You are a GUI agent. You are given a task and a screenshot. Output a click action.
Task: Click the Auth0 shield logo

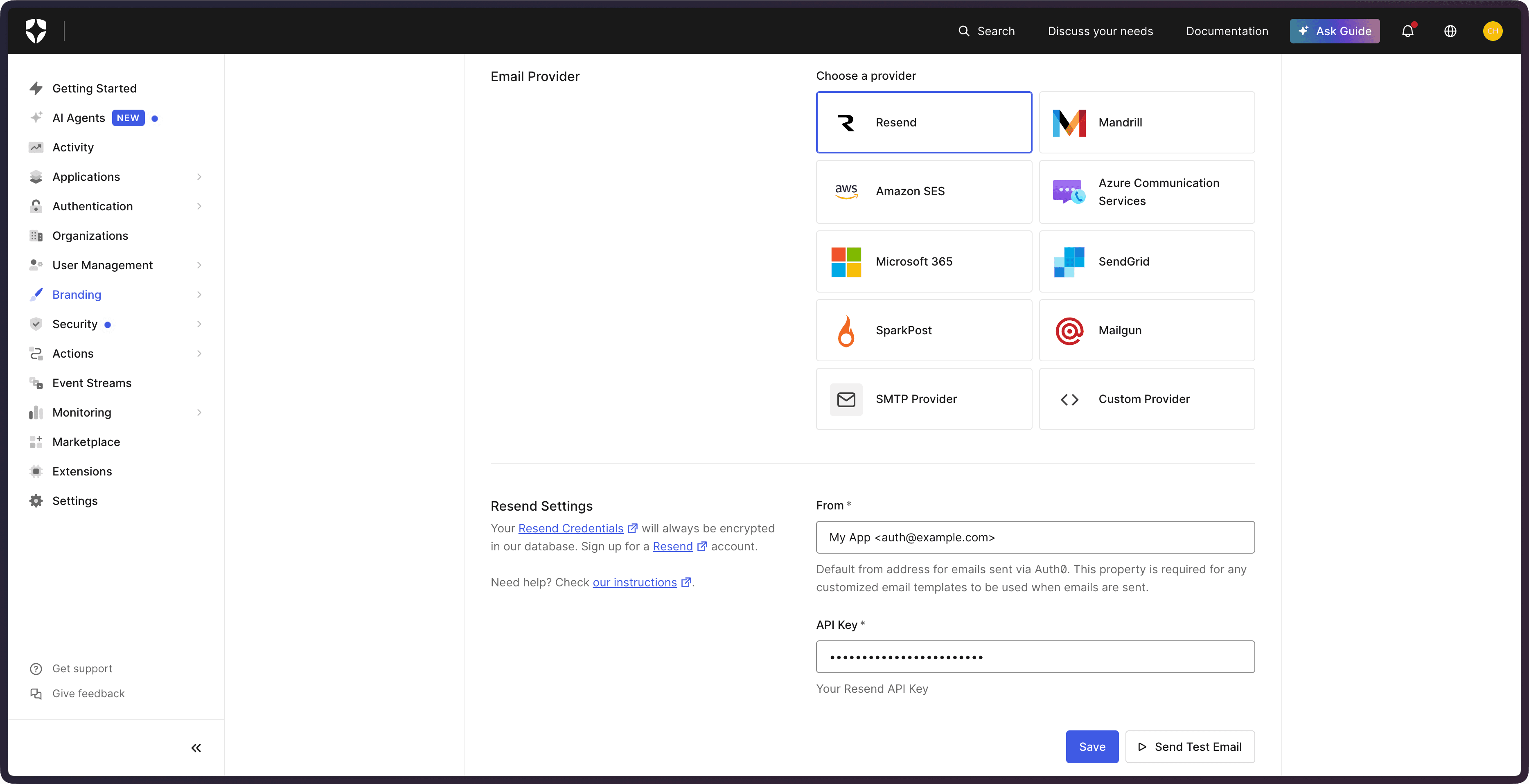(x=36, y=31)
